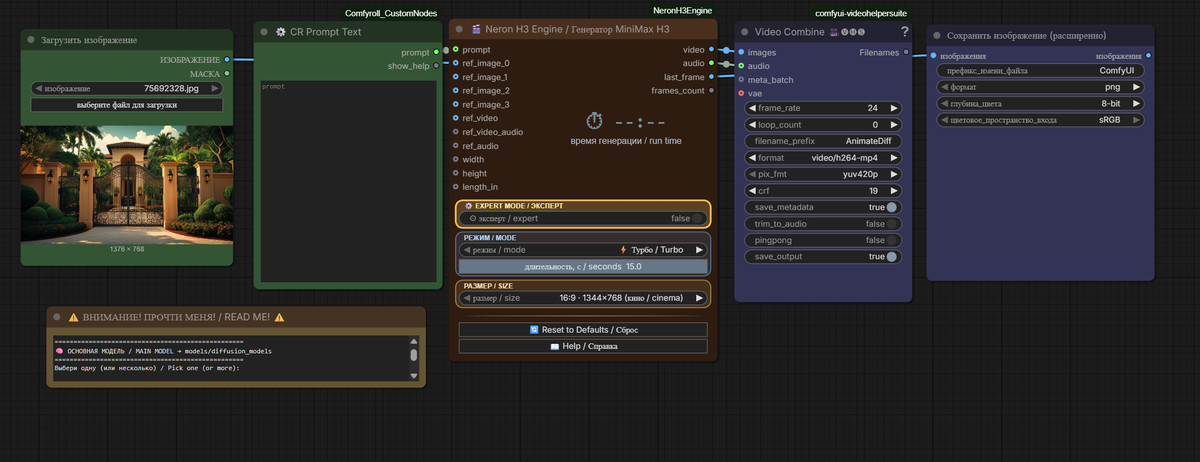Click the ИЗОБРАЖЕНИЕ output socket

pos(227,60)
